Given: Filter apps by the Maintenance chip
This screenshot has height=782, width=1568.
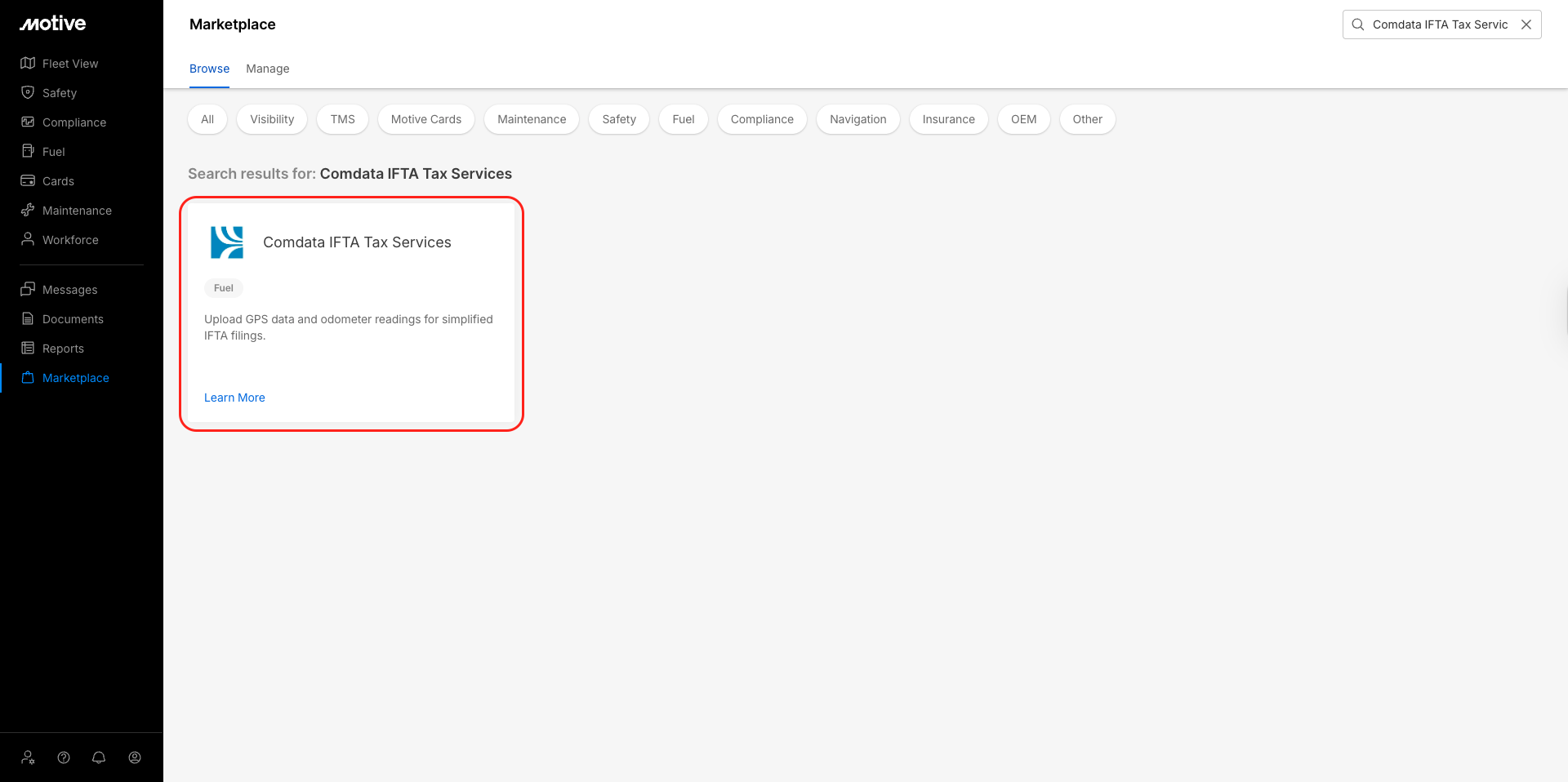Looking at the screenshot, I should 532,119.
